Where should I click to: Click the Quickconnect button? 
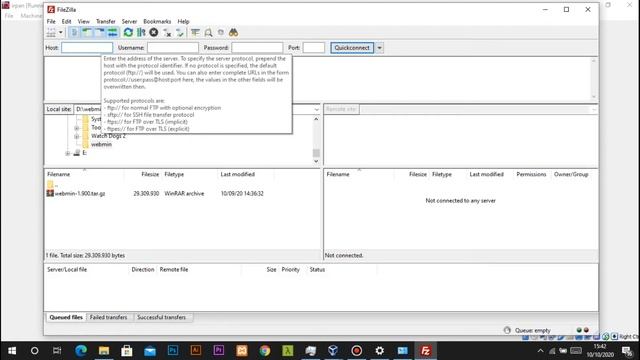pos(352,48)
